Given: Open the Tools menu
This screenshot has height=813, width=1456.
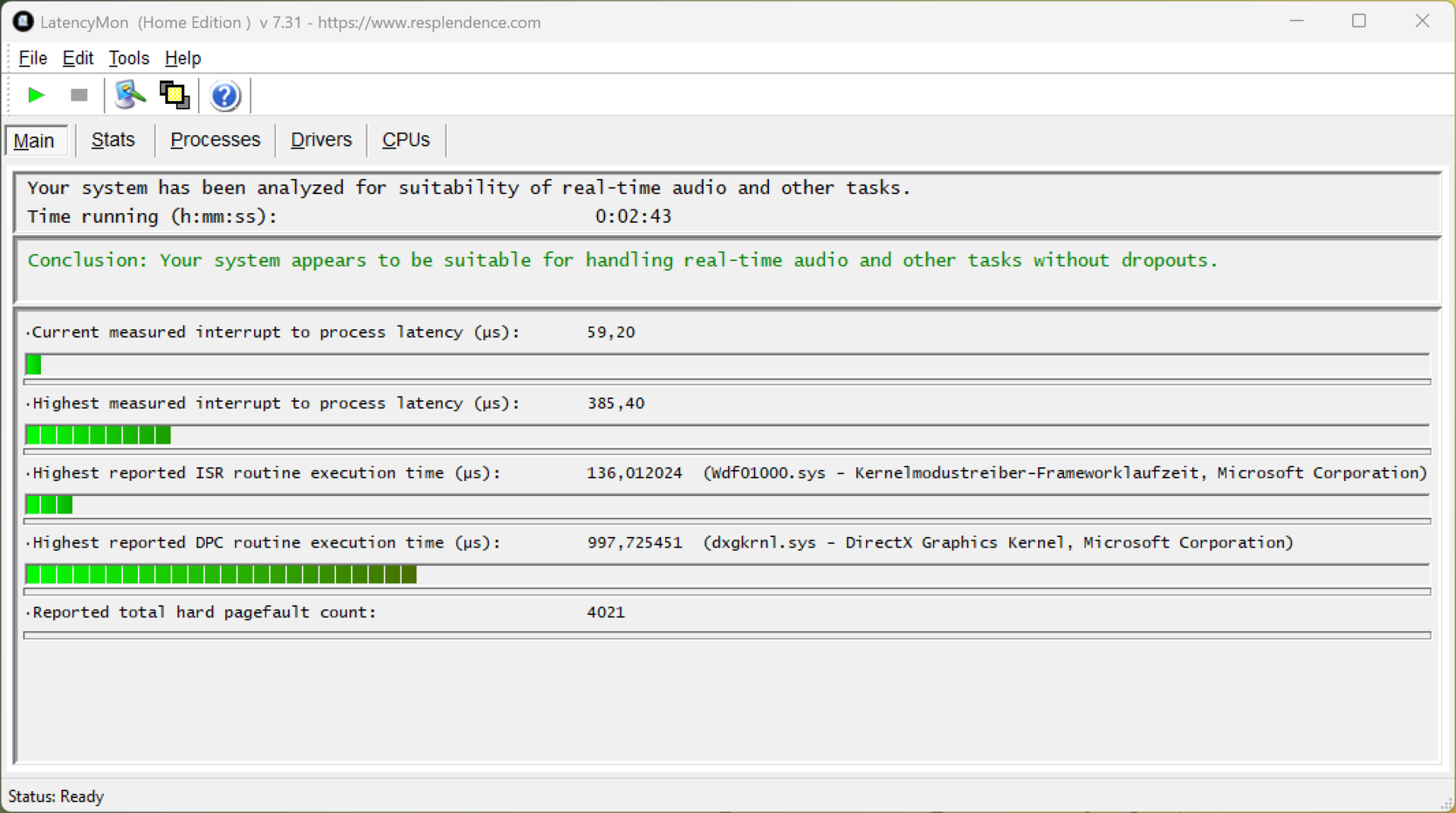Looking at the screenshot, I should coord(129,58).
